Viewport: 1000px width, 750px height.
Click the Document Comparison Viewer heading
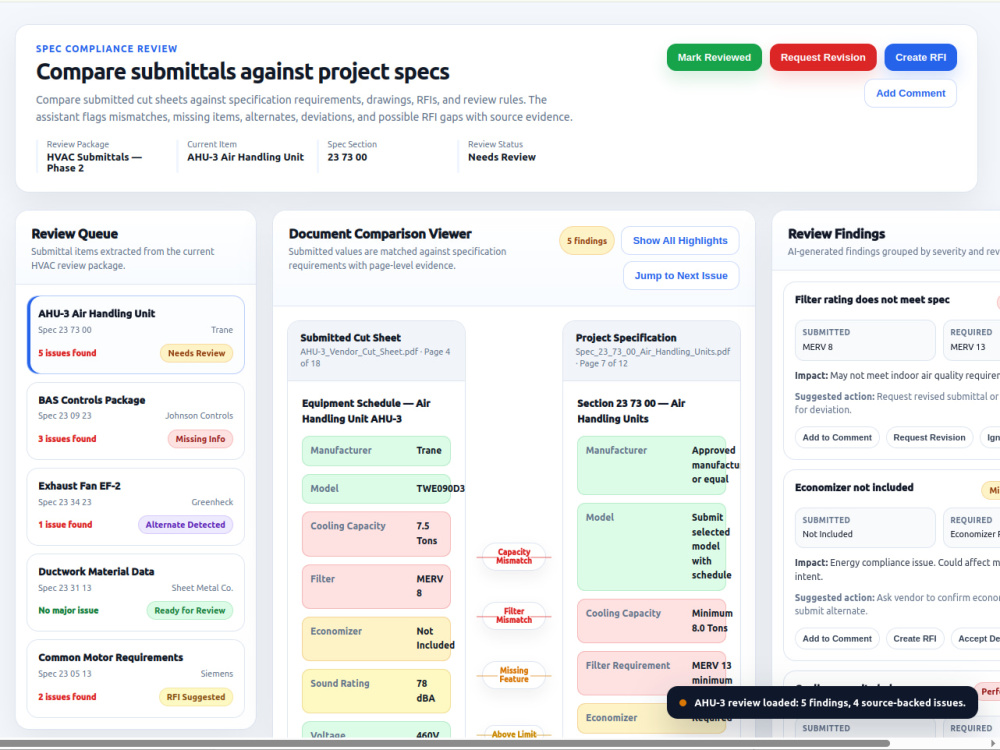pos(380,233)
